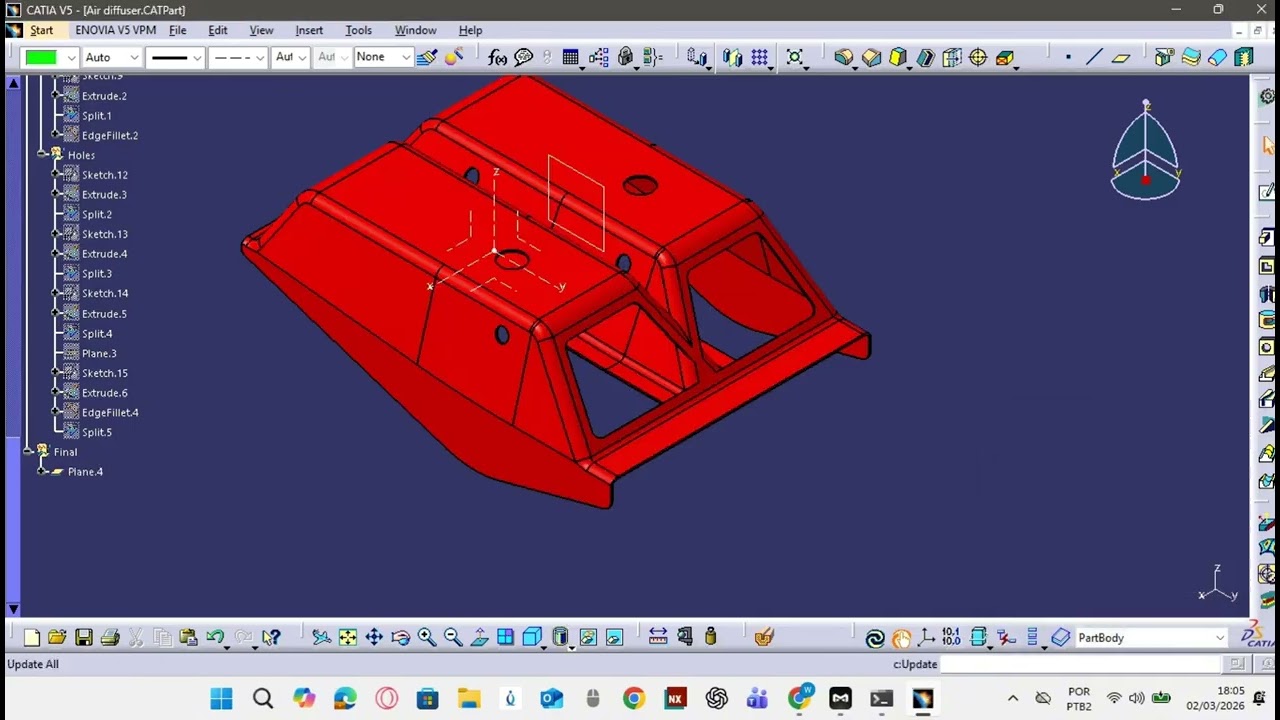The image size is (1280, 720).
Task: Open Google Chrome from taskbar
Action: click(634, 698)
